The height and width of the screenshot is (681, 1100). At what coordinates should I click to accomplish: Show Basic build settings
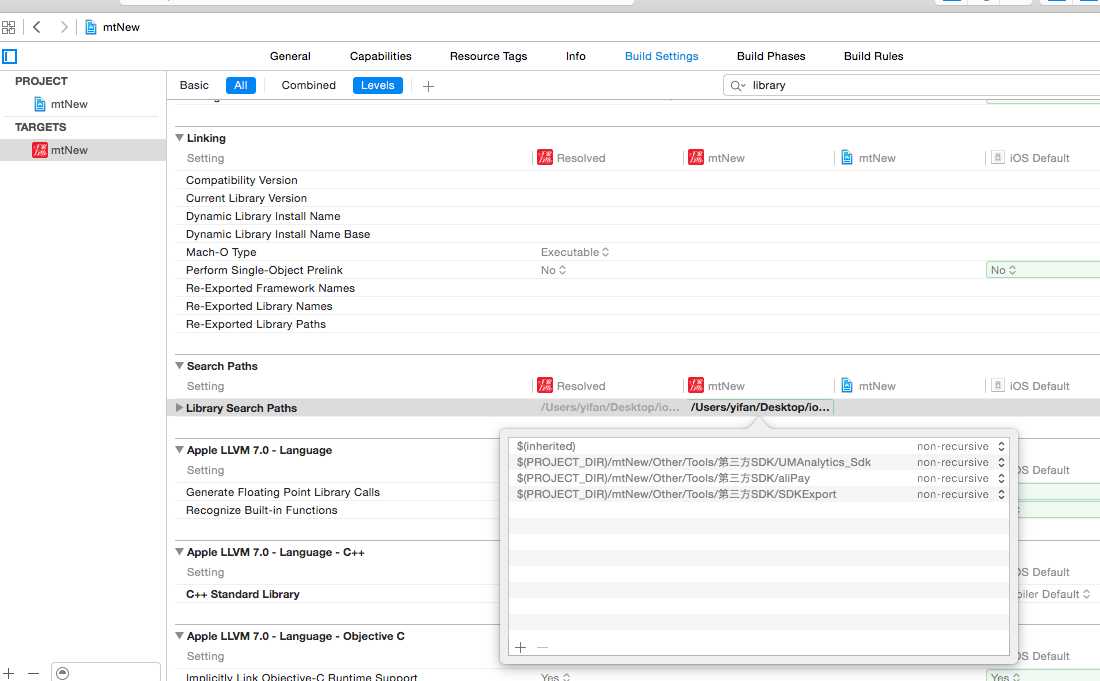click(x=194, y=86)
